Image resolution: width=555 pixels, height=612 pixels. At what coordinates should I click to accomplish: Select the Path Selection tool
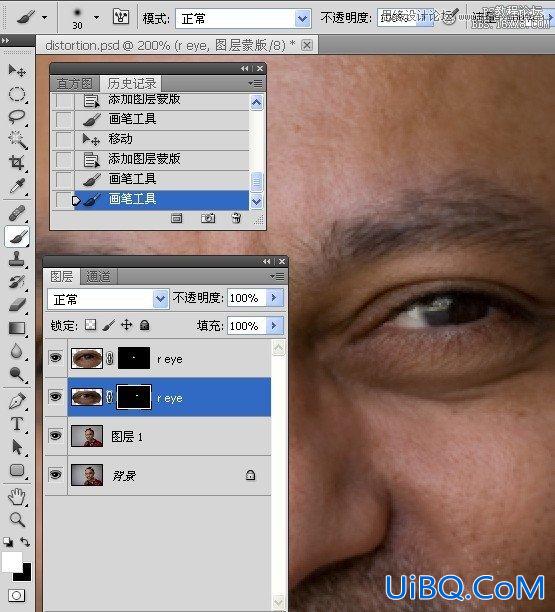pos(17,447)
